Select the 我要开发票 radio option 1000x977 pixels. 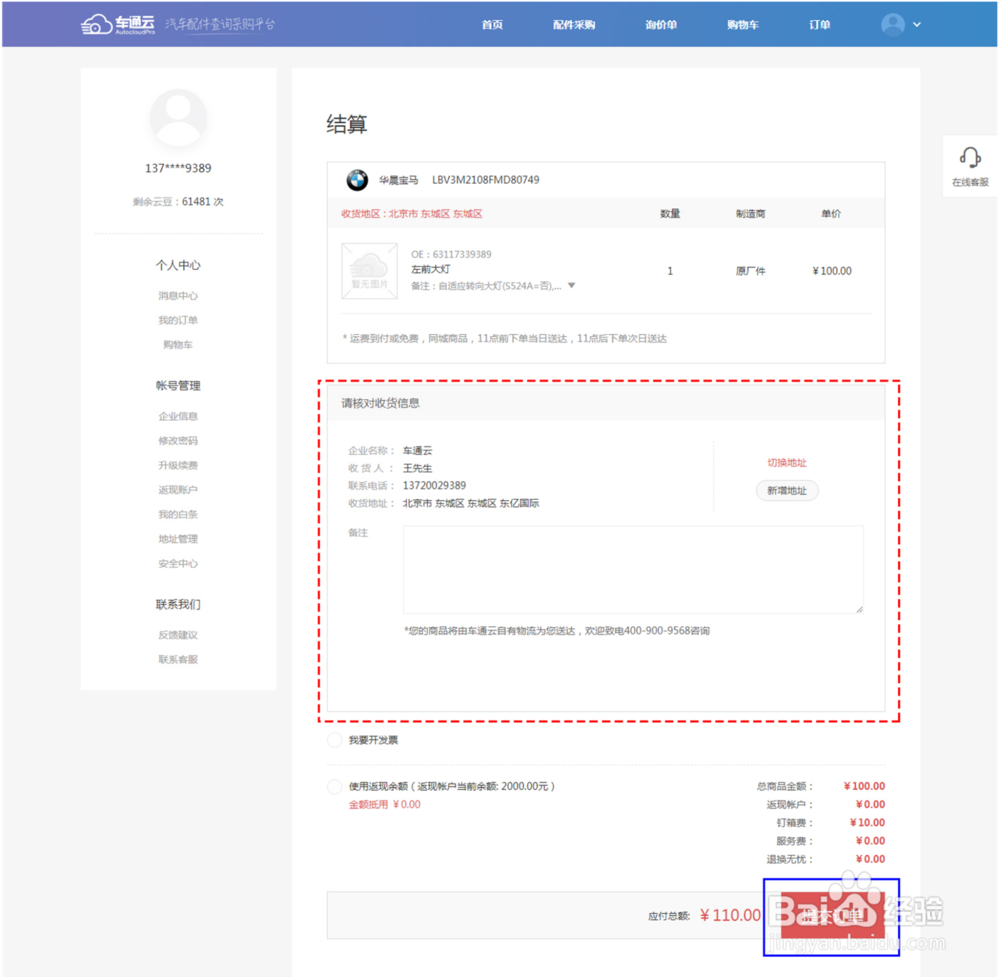tap(335, 740)
